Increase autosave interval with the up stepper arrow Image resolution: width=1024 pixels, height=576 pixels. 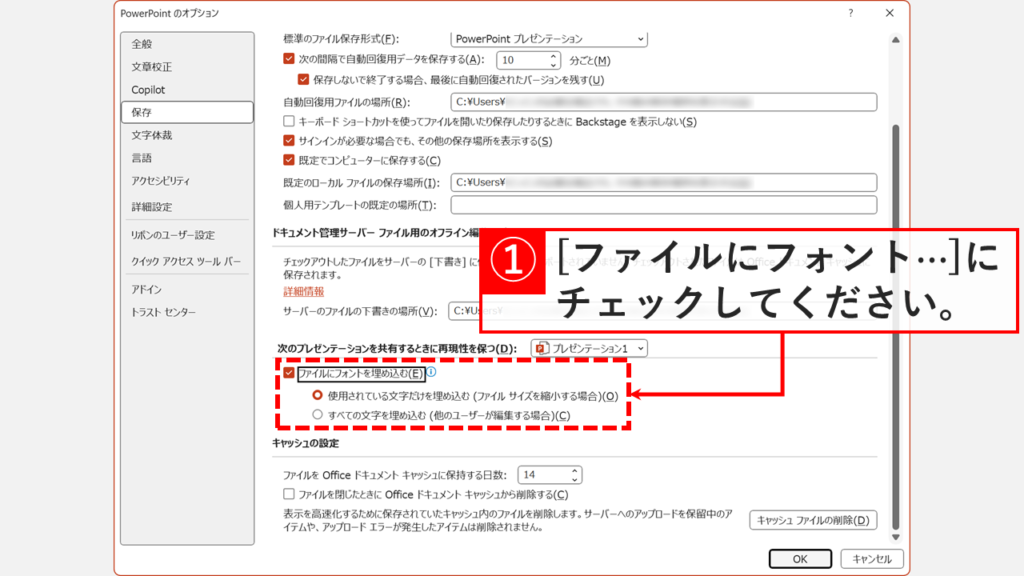(553, 55)
